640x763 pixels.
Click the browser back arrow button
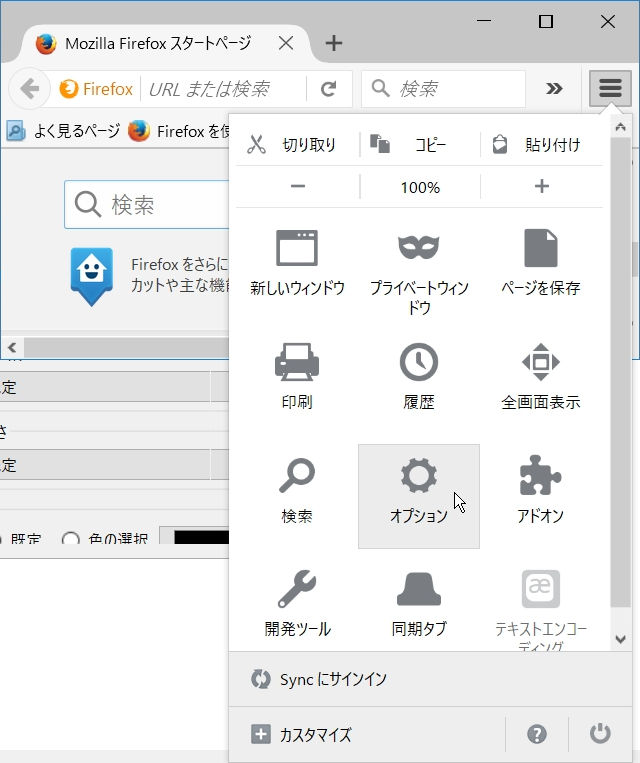30,89
